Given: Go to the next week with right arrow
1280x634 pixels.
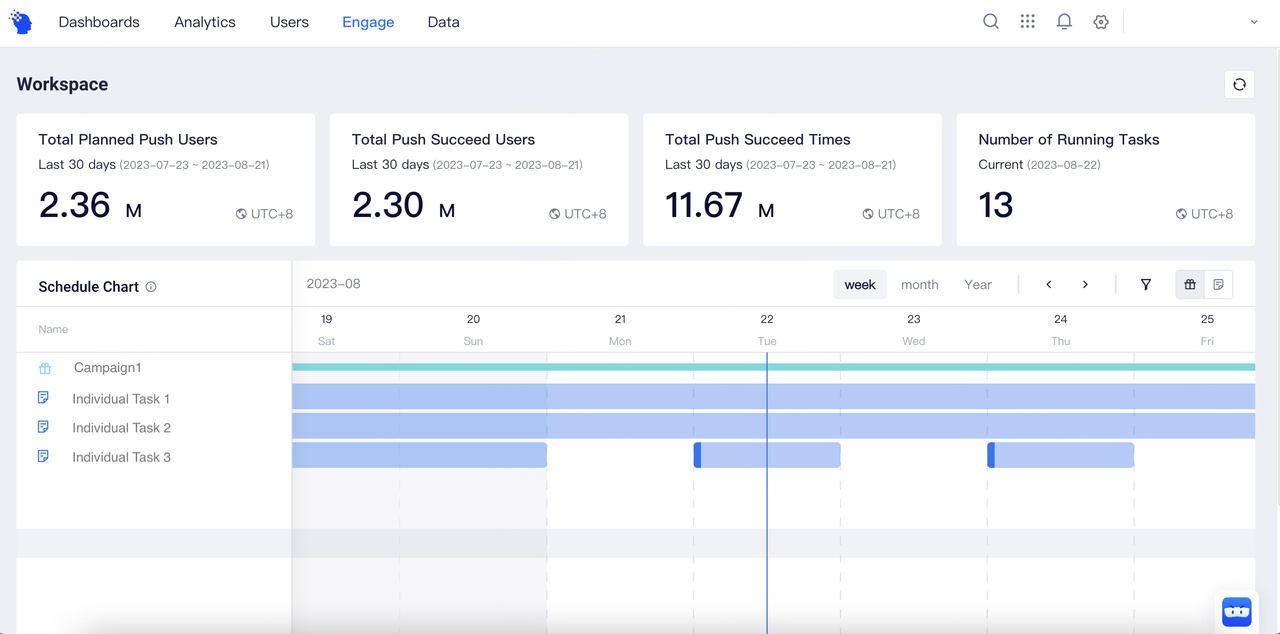Looking at the screenshot, I should [x=1085, y=284].
